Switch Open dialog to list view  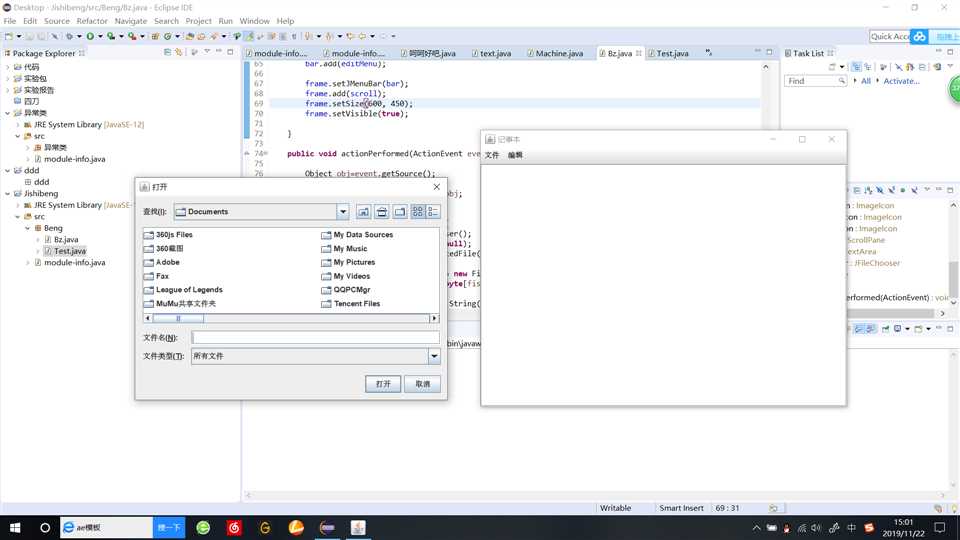(418, 212)
